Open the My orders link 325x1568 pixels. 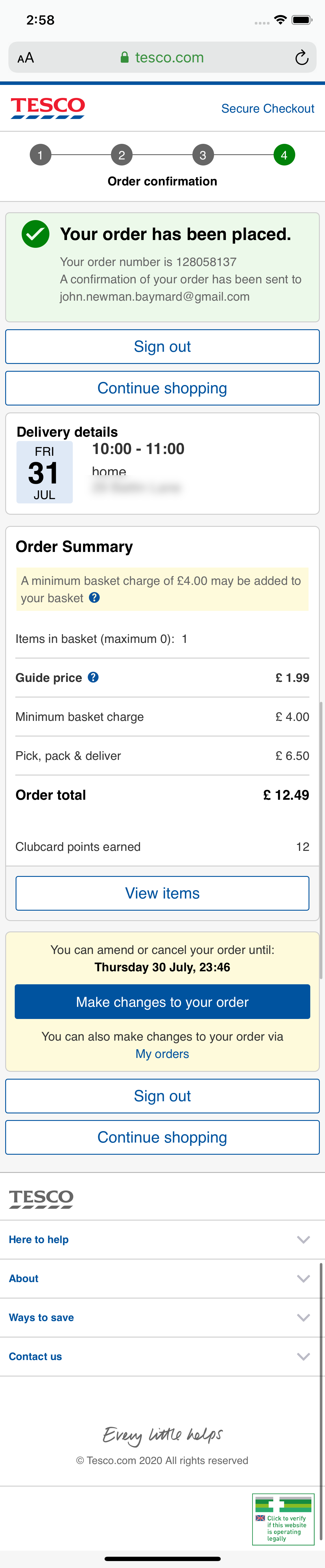point(162,1054)
